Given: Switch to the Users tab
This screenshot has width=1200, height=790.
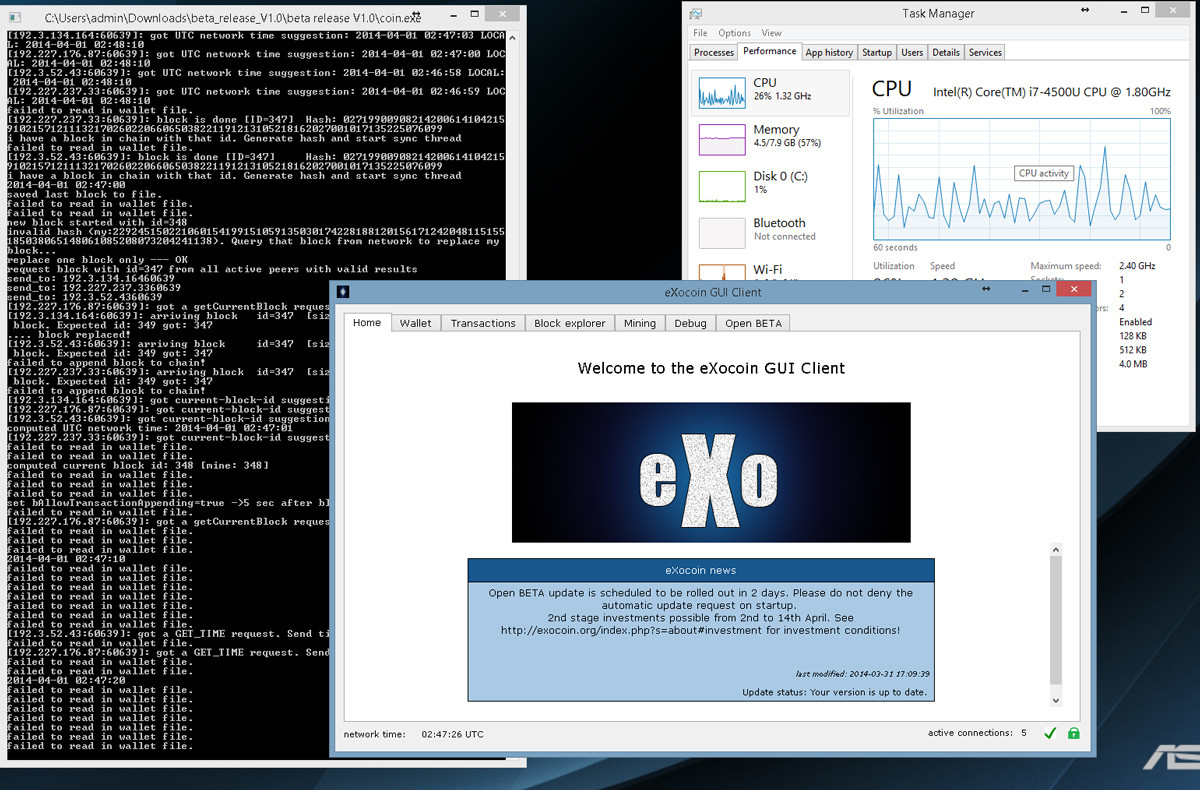Looking at the screenshot, I should 912,53.
